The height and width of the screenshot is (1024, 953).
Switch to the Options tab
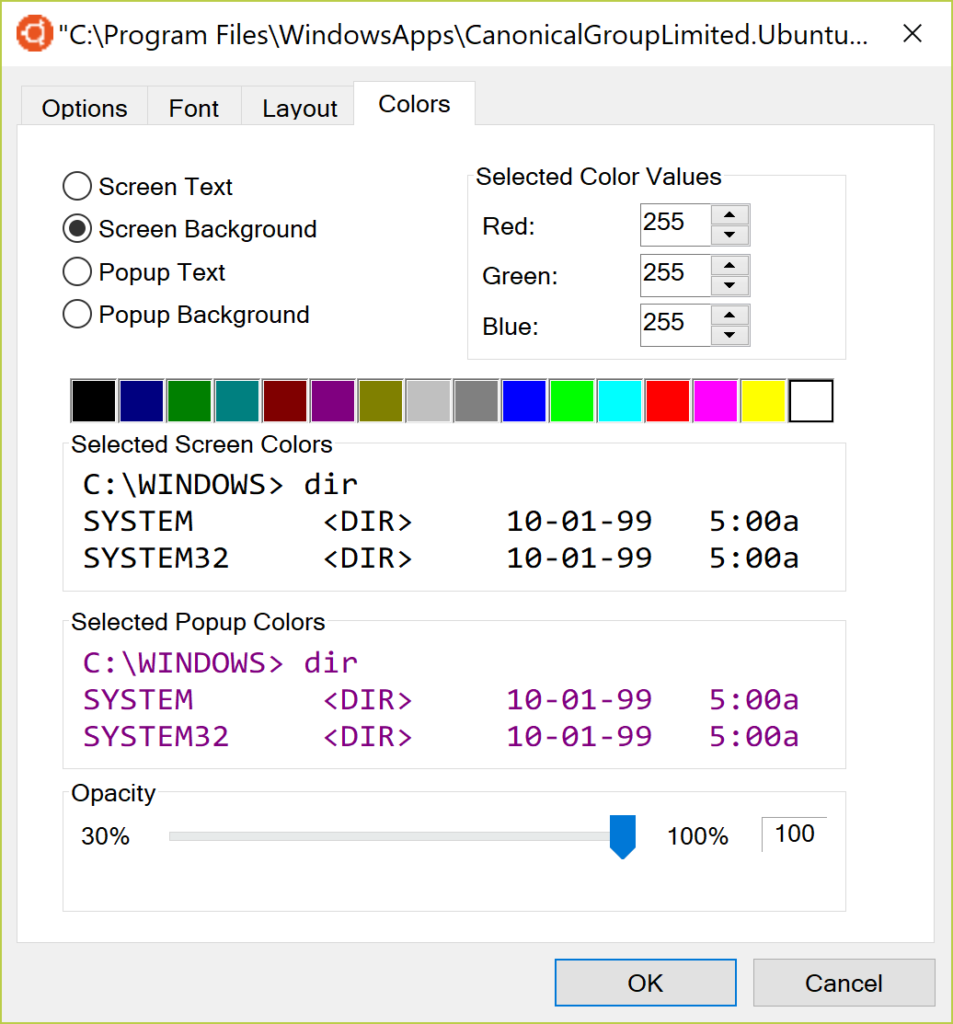(83, 107)
